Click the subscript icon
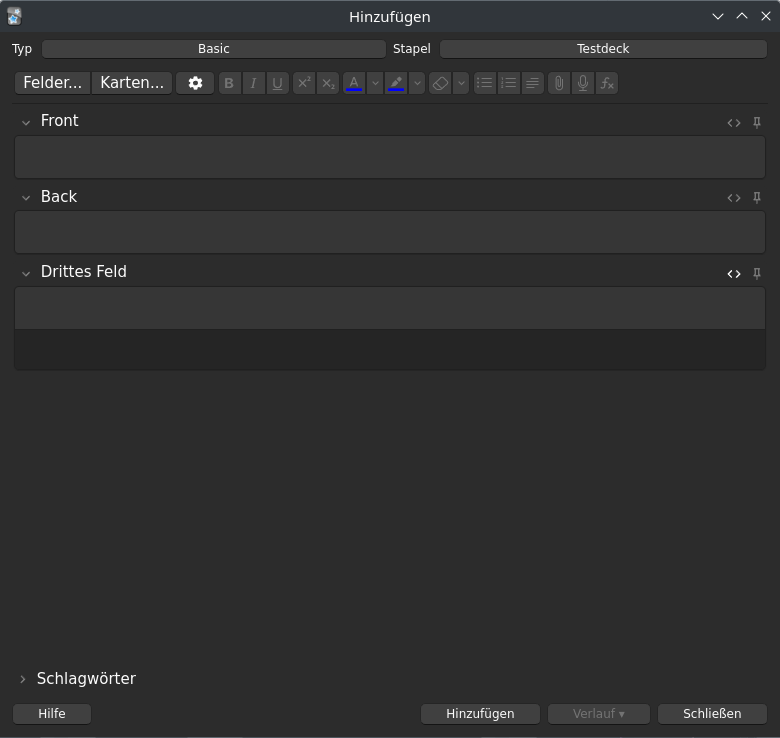The width and height of the screenshot is (780, 738). coord(328,83)
